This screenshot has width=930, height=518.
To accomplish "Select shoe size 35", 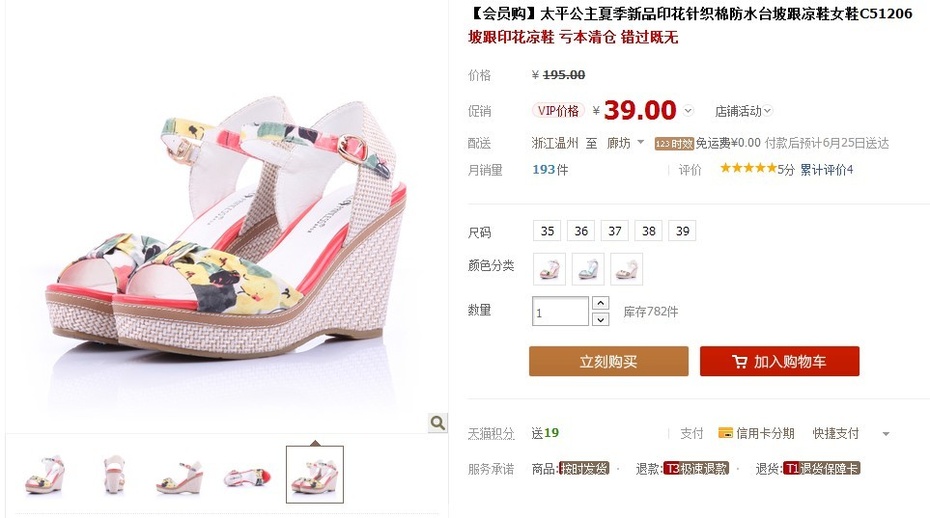I will (547, 231).
